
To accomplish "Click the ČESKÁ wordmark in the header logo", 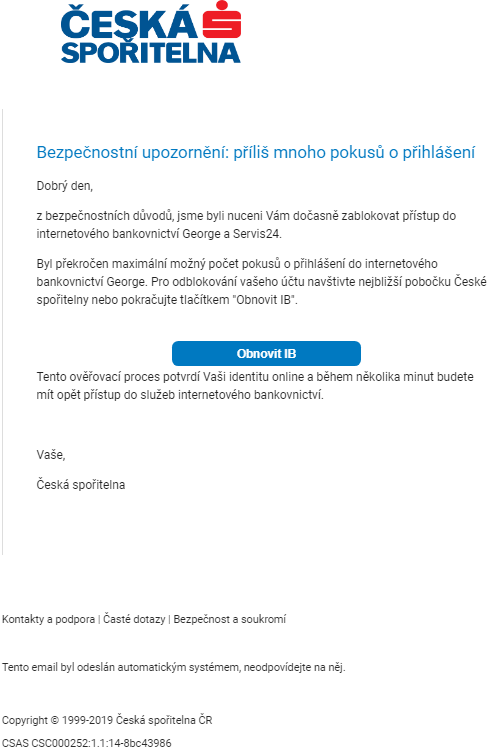I will (x=129, y=22).
